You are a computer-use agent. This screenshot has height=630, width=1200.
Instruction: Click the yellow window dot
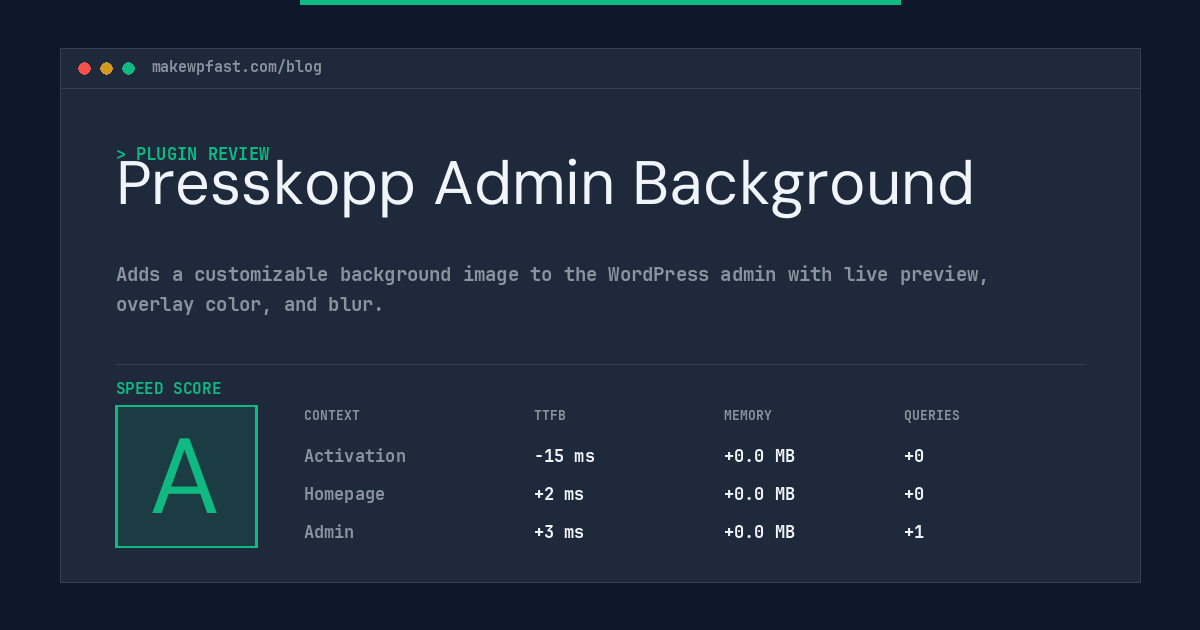click(106, 68)
